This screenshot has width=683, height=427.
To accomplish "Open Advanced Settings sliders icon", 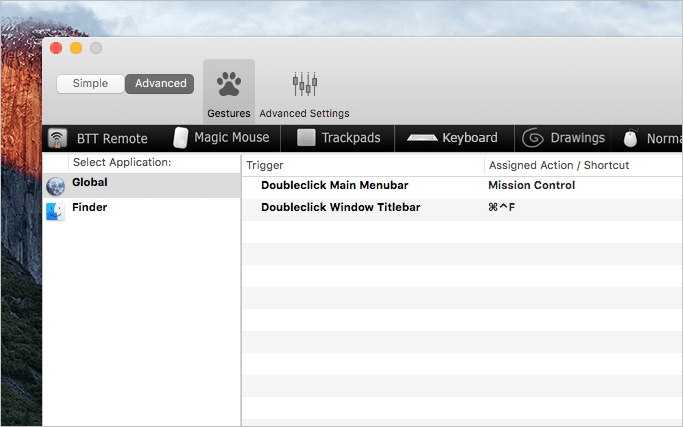I will pyautogui.click(x=304, y=84).
